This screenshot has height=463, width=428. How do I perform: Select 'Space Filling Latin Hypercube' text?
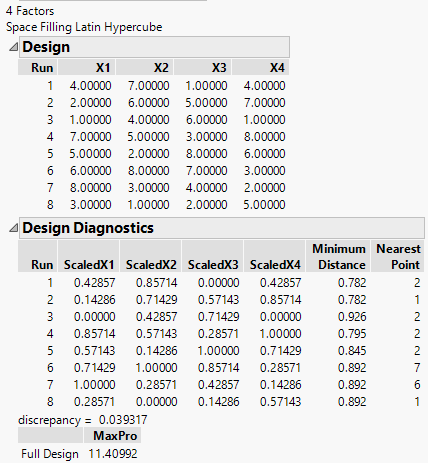84,27
